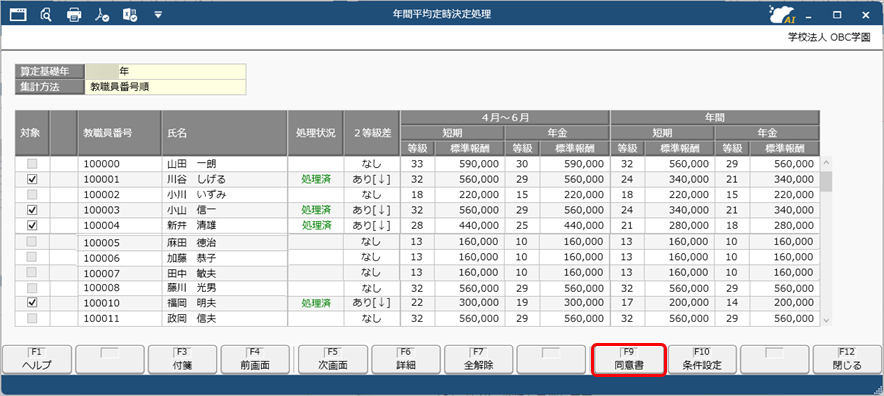Viewport: 884px width, 396px height.
Task: Click the vertical scrollbar thumb of the table
Action: [x=826, y=182]
